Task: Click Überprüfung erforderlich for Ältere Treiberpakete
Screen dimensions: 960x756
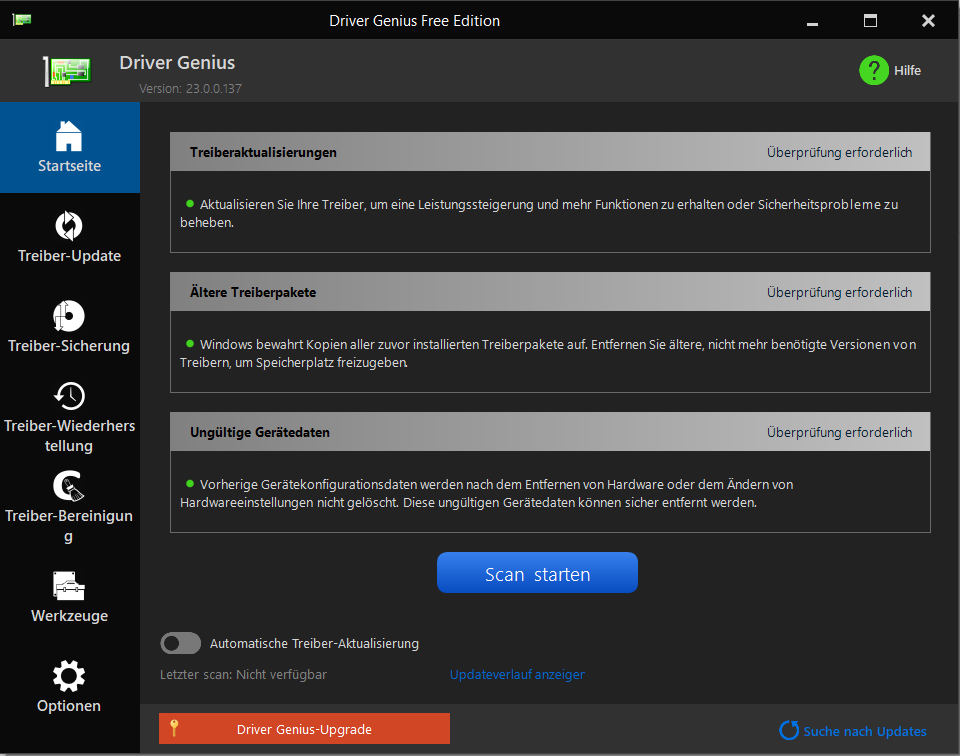Action: tap(839, 293)
